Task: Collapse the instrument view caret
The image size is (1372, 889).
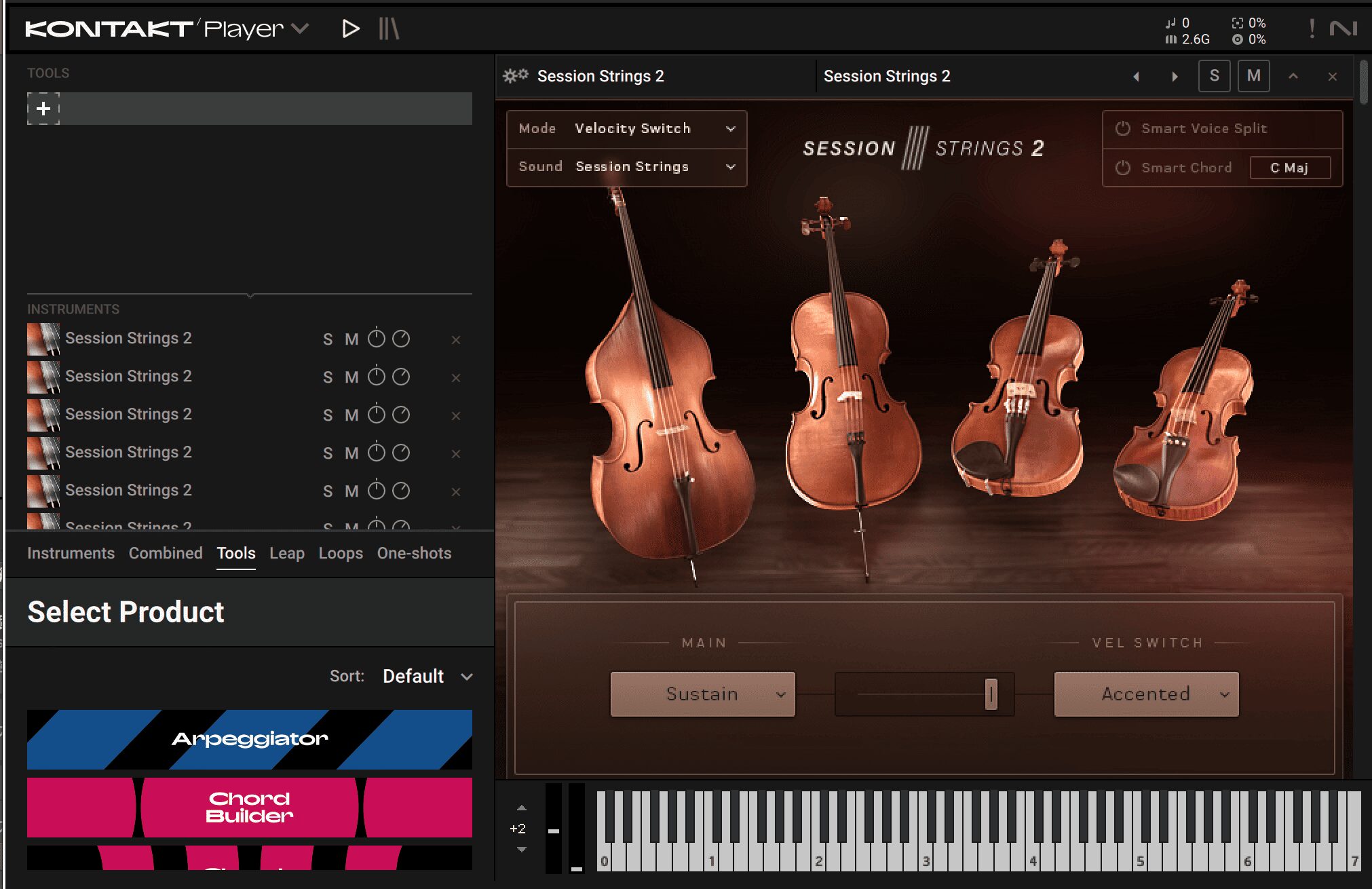Action: (x=1293, y=76)
